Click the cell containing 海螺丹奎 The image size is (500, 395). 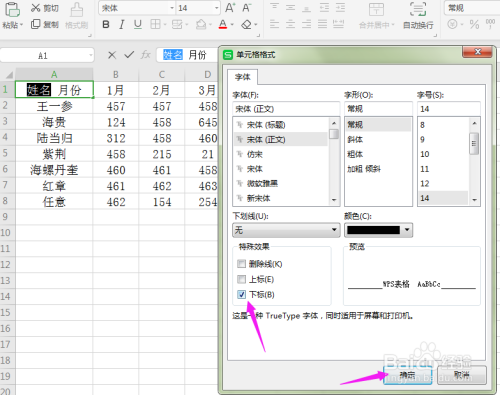click(54, 170)
